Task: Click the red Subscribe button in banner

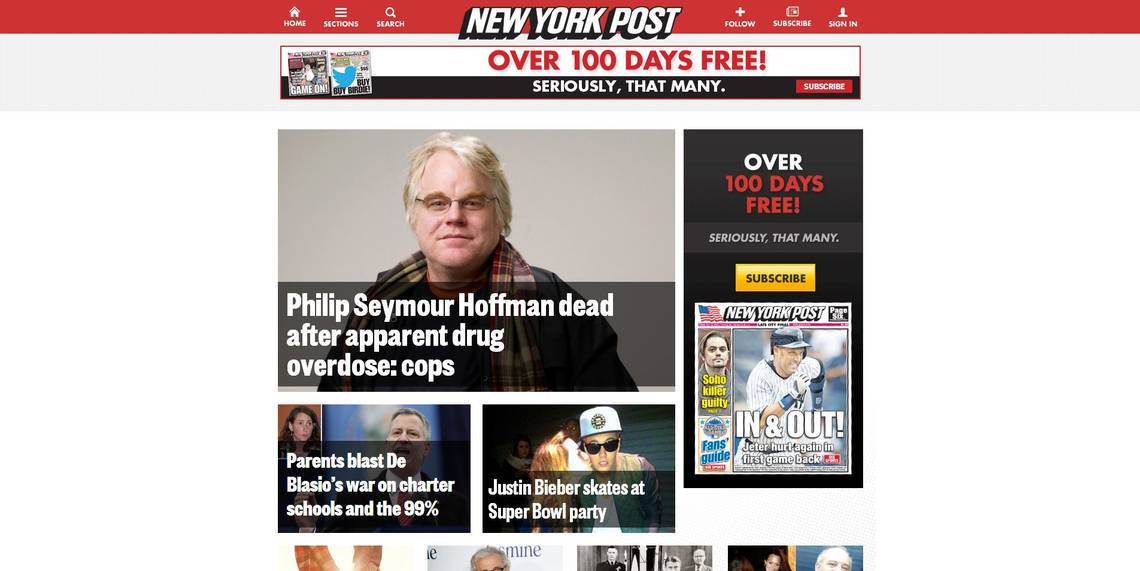Action: [x=824, y=87]
